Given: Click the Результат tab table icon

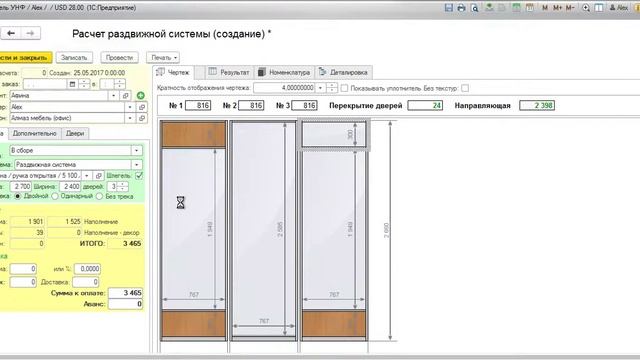Looking at the screenshot, I should coord(213,72).
